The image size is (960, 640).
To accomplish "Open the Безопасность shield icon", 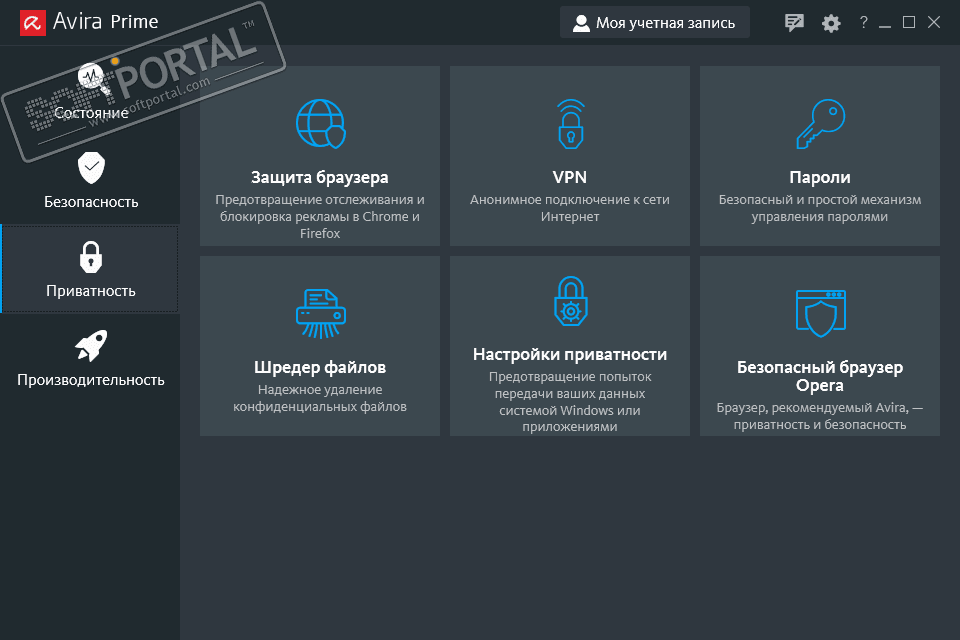I will (x=91, y=168).
